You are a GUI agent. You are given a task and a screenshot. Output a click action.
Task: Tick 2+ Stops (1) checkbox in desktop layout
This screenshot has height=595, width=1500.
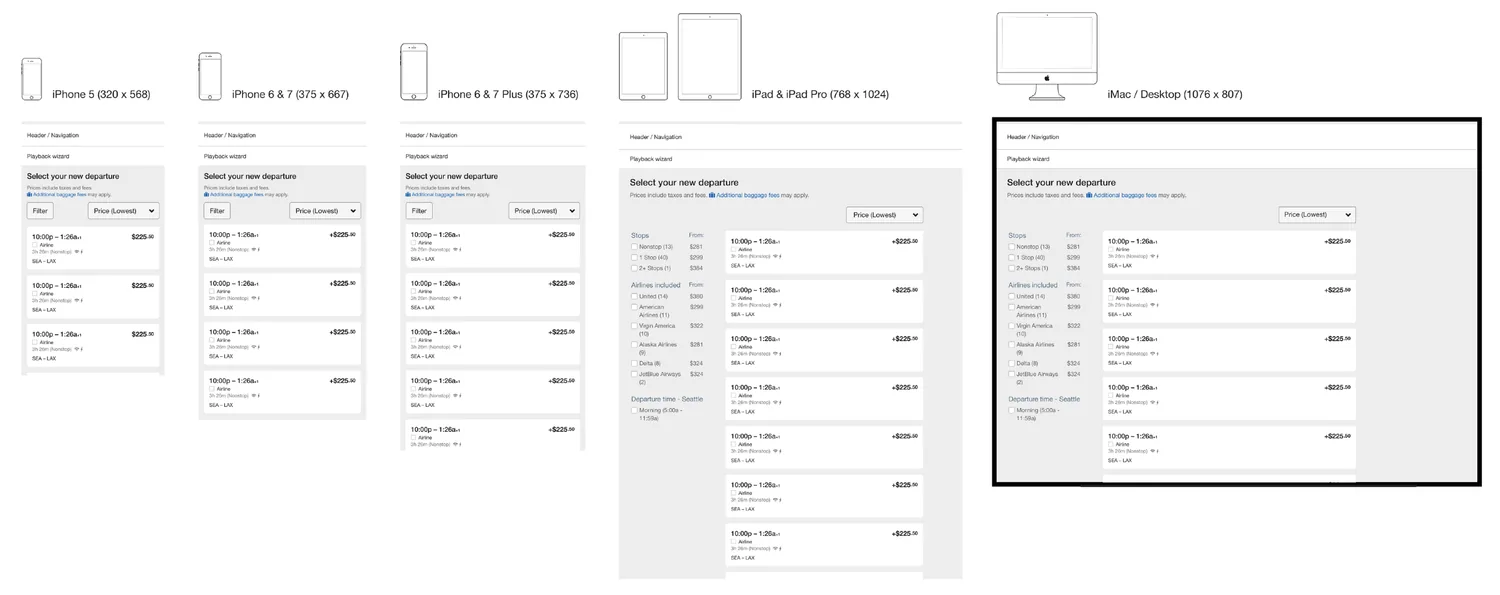tap(1011, 269)
